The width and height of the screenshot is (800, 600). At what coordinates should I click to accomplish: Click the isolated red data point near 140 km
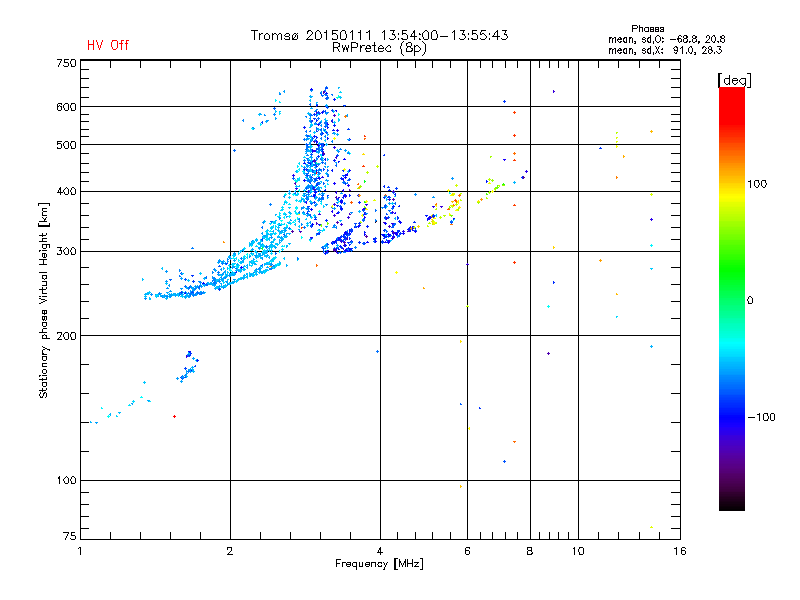click(x=174, y=417)
